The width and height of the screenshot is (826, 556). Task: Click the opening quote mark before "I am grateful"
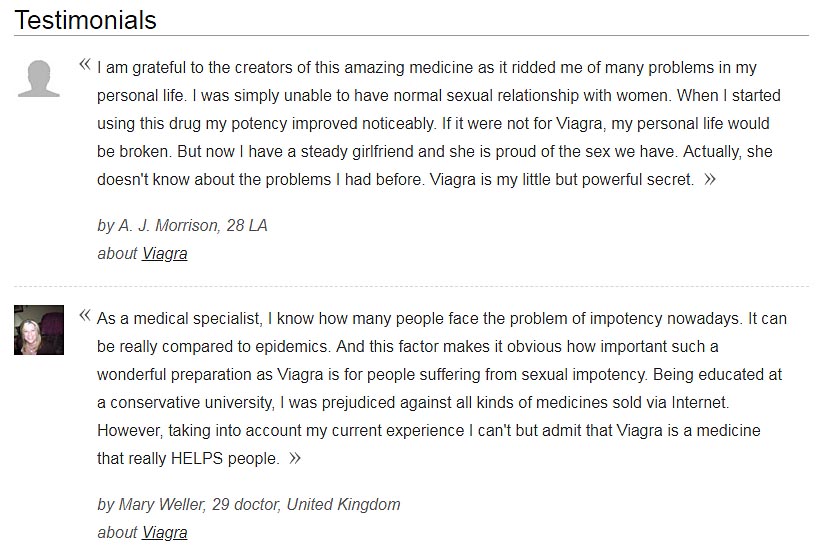coord(85,65)
